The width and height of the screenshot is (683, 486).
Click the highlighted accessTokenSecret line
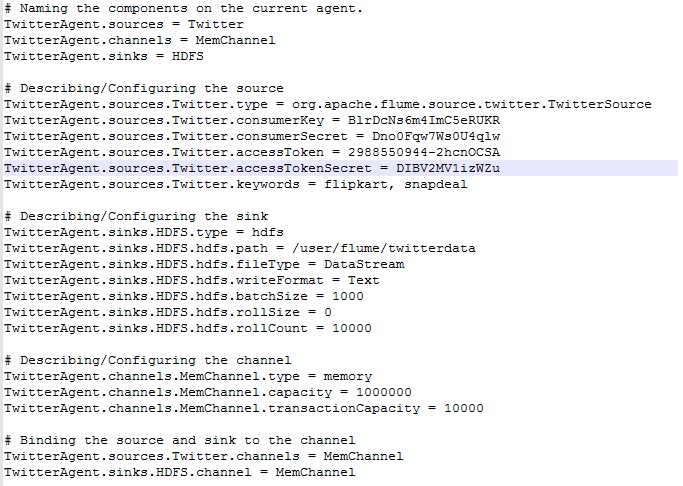tap(252, 168)
